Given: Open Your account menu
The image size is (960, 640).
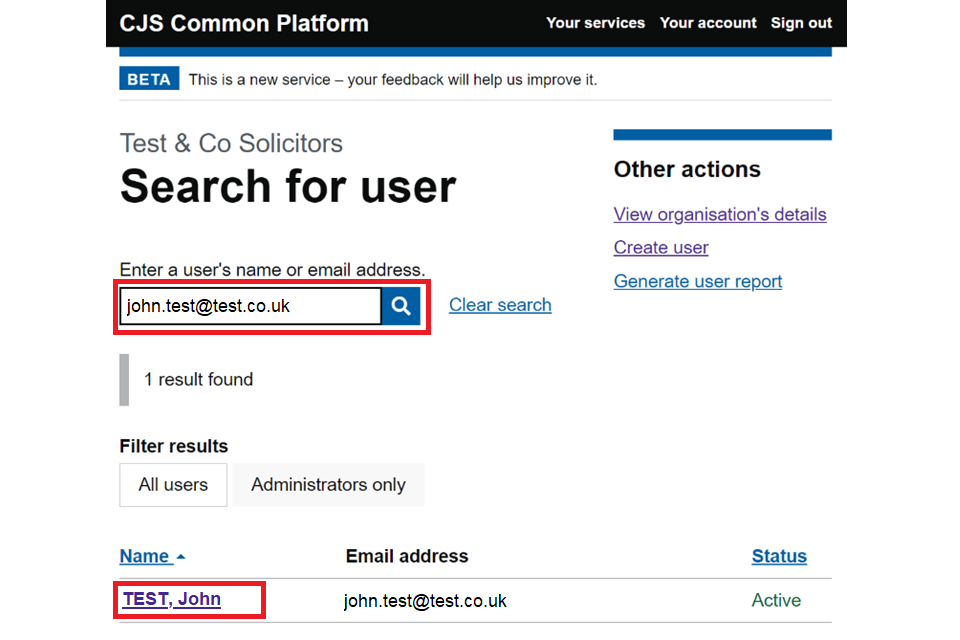Looking at the screenshot, I should pyautogui.click(x=708, y=22).
